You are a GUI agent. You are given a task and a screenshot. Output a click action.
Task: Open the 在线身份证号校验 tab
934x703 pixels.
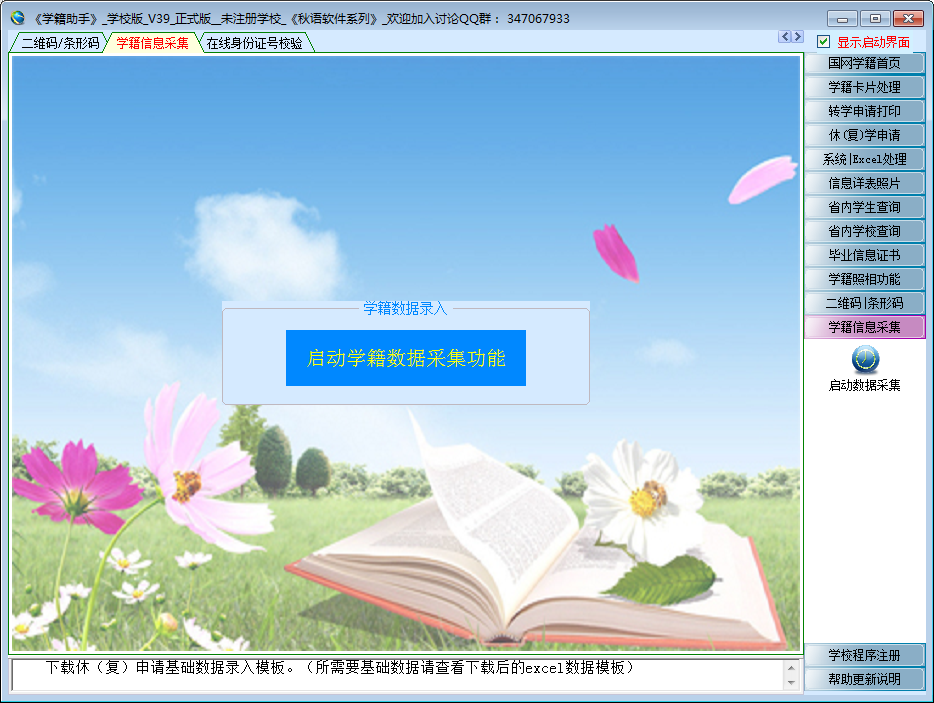click(255, 43)
